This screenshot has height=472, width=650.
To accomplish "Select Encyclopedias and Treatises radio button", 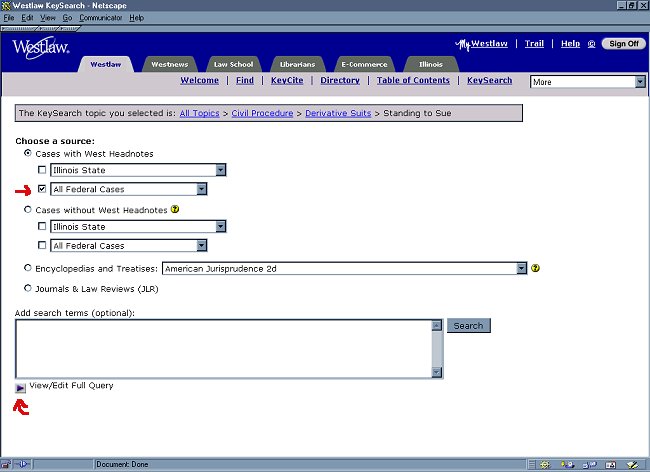I will coord(28,268).
